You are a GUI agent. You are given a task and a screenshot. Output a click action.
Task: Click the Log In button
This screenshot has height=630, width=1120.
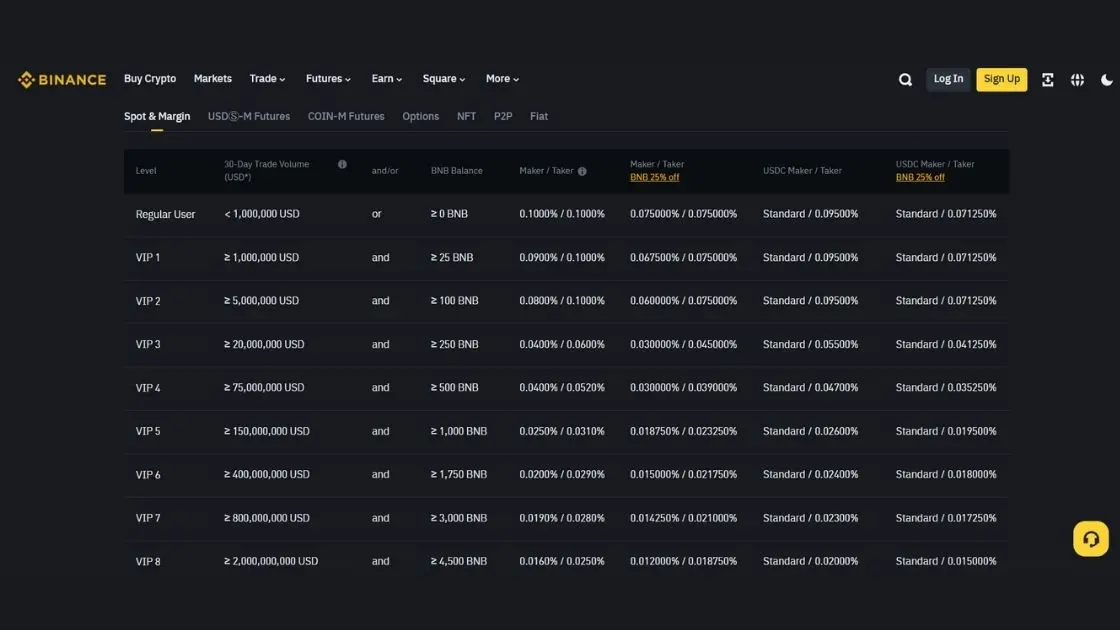pos(947,78)
